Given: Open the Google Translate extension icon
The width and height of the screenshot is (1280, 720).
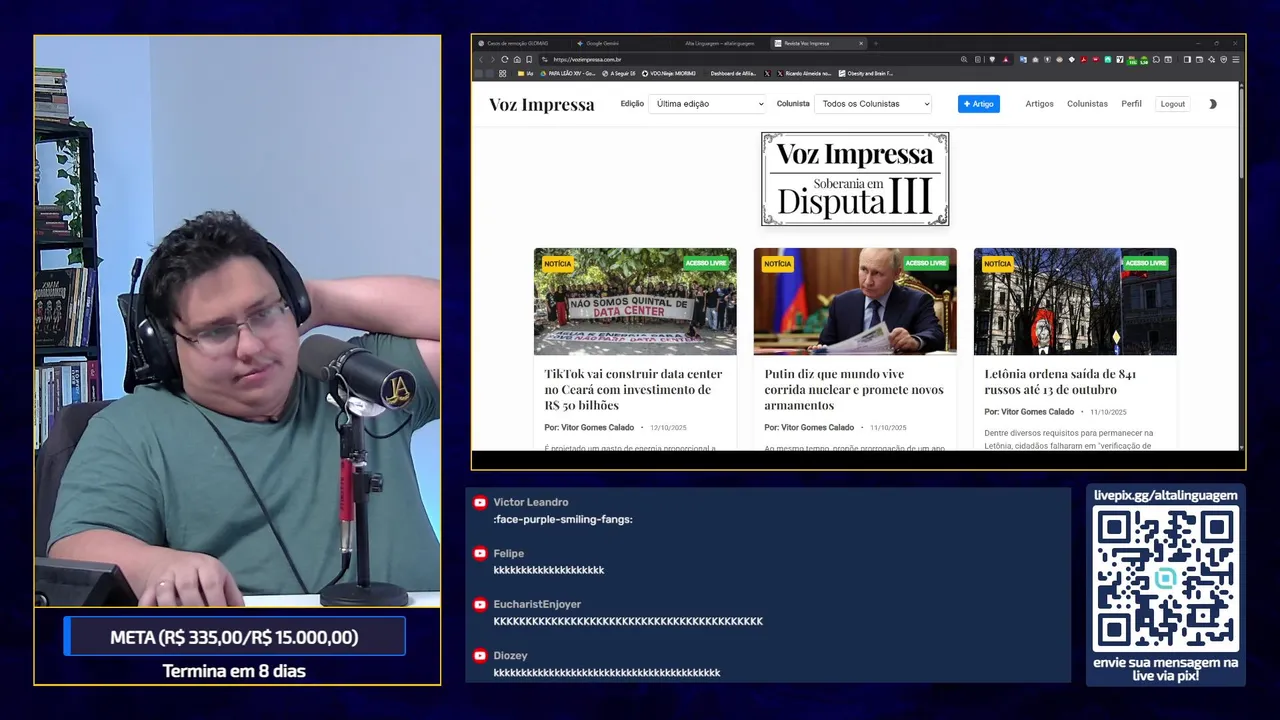Looking at the screenshot, I should coord(1023,60).
